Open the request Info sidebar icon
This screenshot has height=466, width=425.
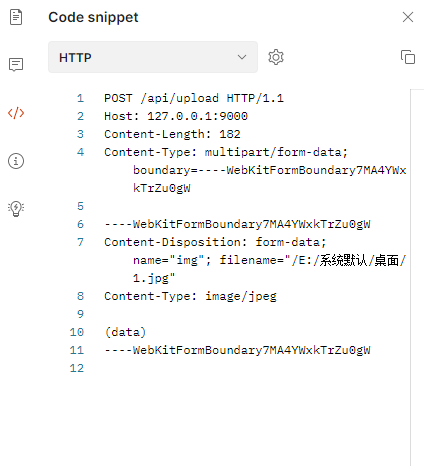pos(16,161)
